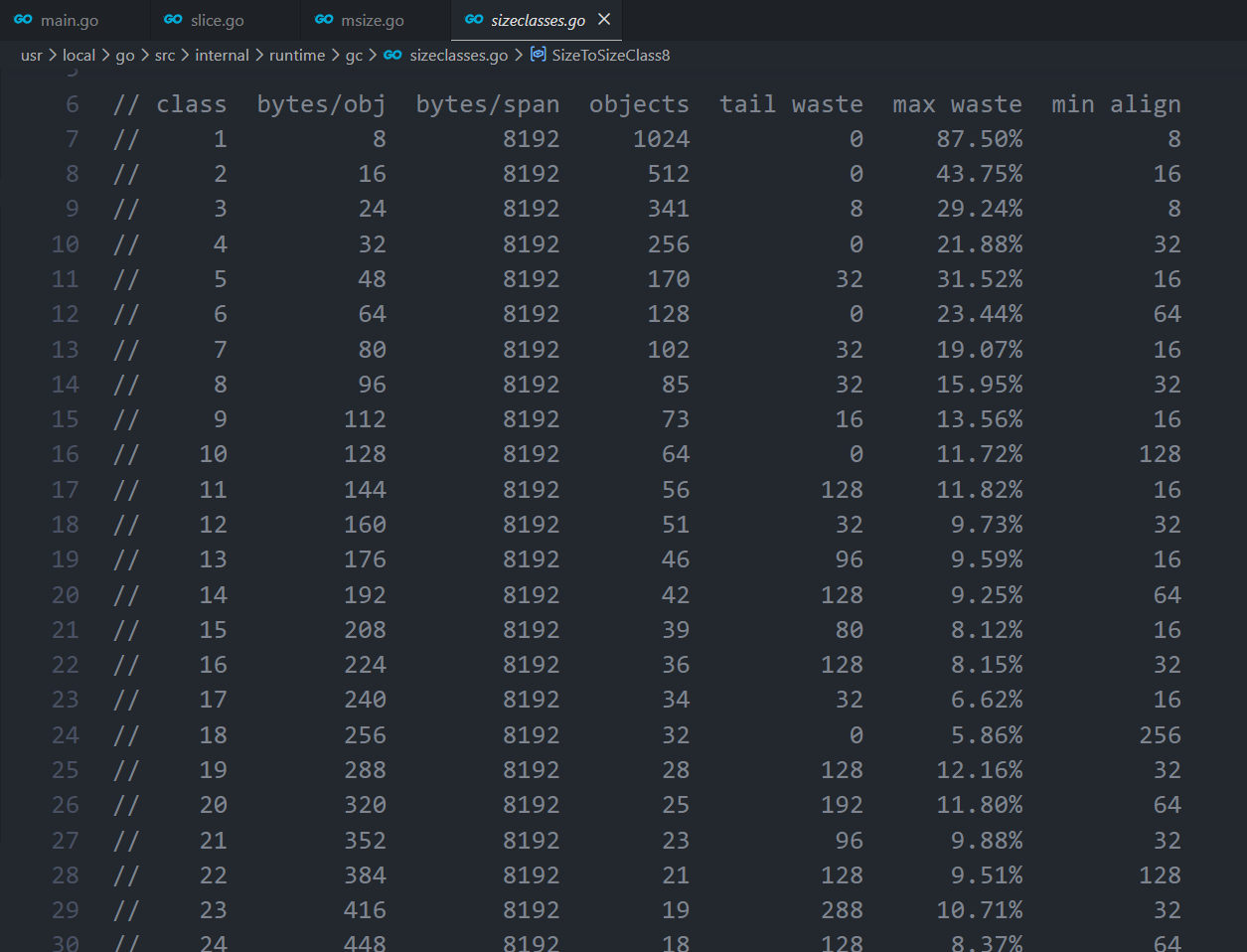Click the value 112 on line 15
This screenshot has height=952, width=1247.
365,419
